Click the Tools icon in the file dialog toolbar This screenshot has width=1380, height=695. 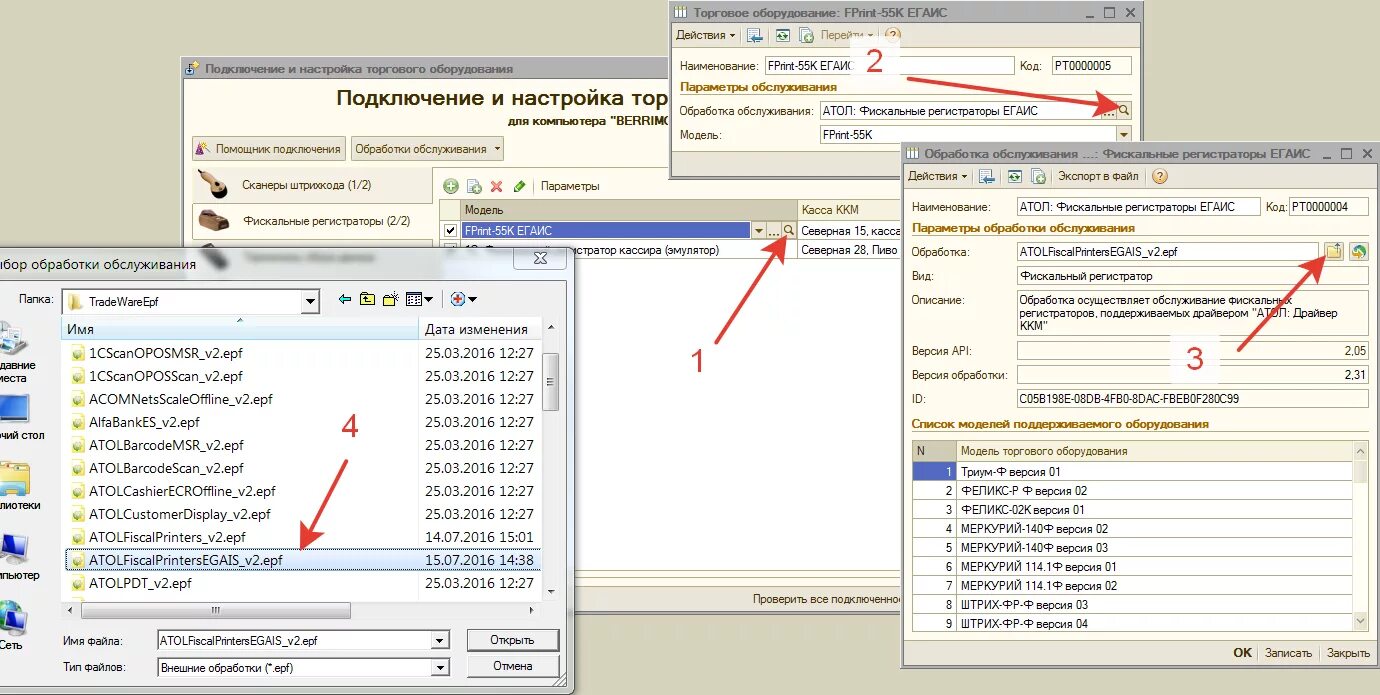tap(463, 299)
